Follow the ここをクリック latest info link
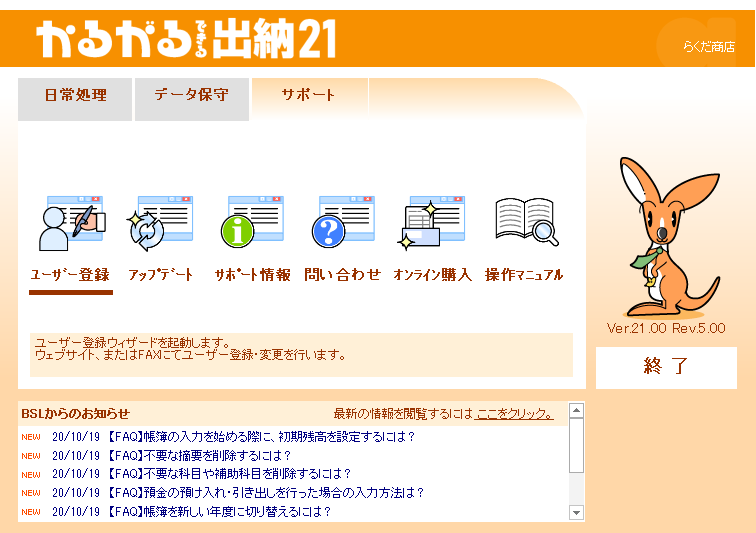The height and width of the screenshot is (533, 756). 514,414
